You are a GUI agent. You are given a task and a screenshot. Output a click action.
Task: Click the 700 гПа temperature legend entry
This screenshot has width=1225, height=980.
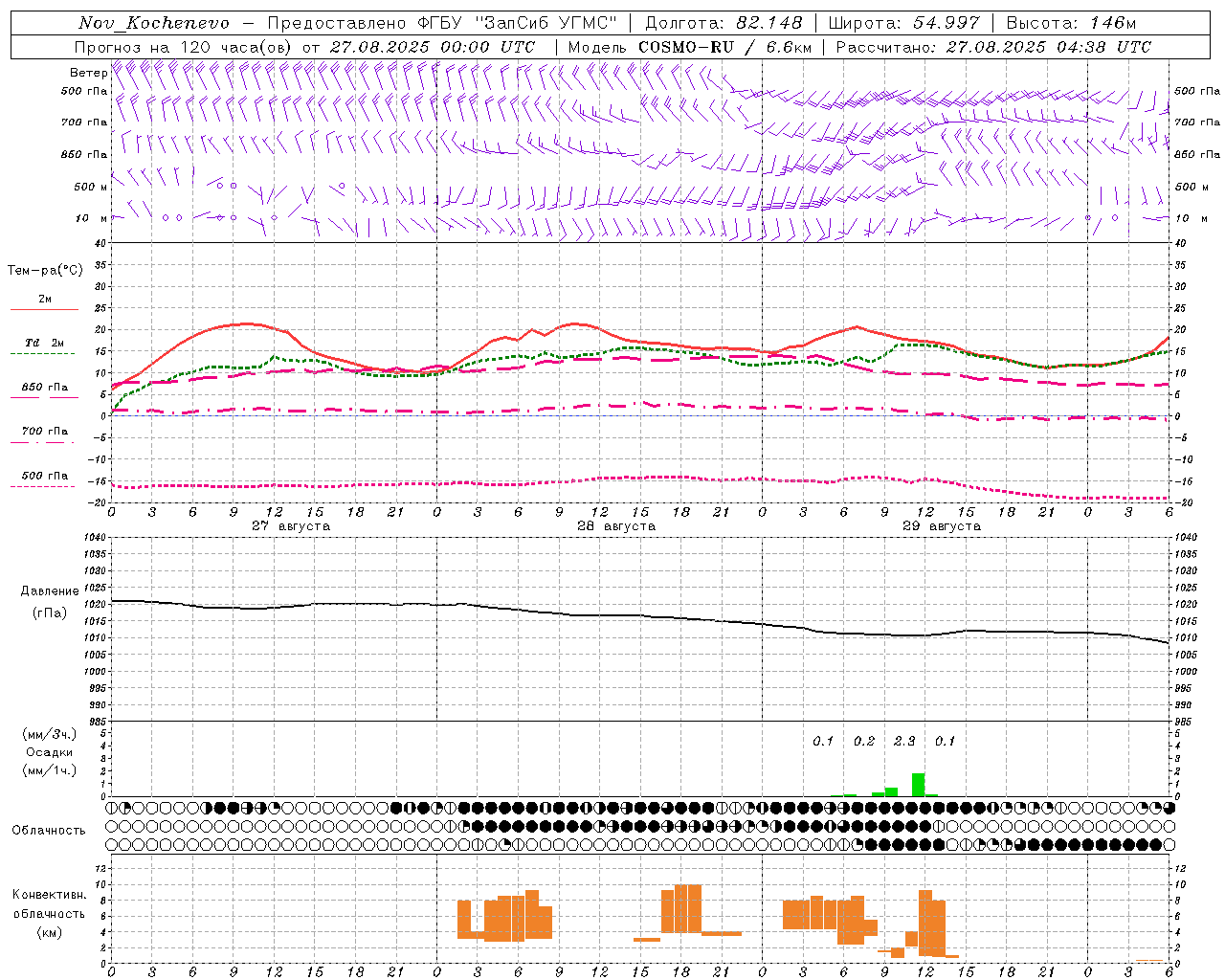tap(45, 431)
